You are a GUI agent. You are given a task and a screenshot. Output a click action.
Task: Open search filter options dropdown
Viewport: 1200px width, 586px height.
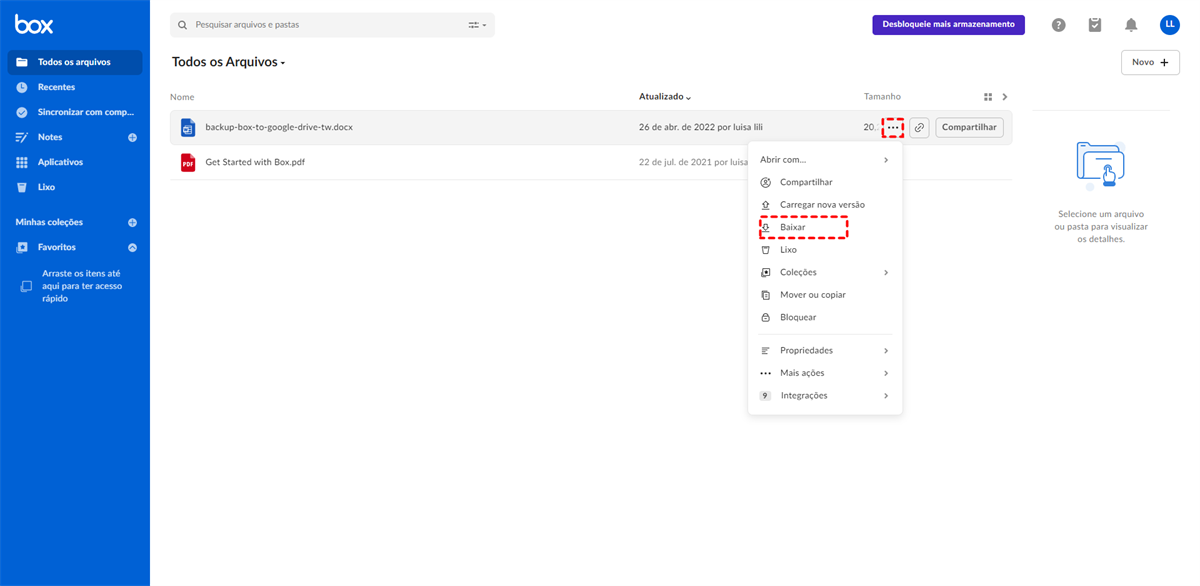[477, 25]
